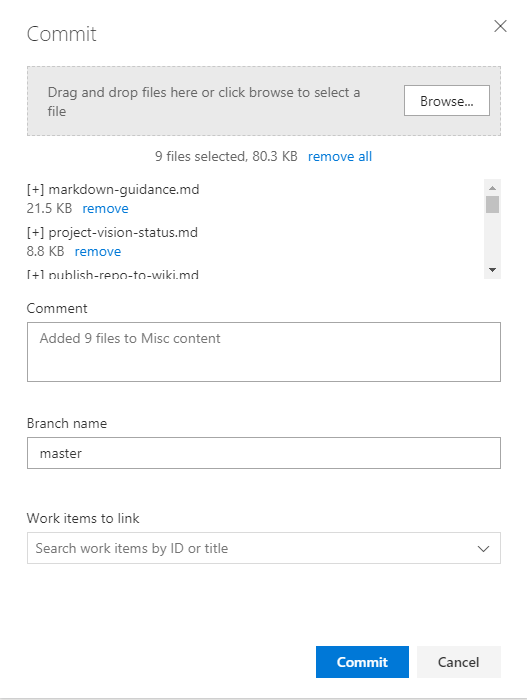Click the blue Commit button
The image size is (527, 700).
[x=362, y=662]
